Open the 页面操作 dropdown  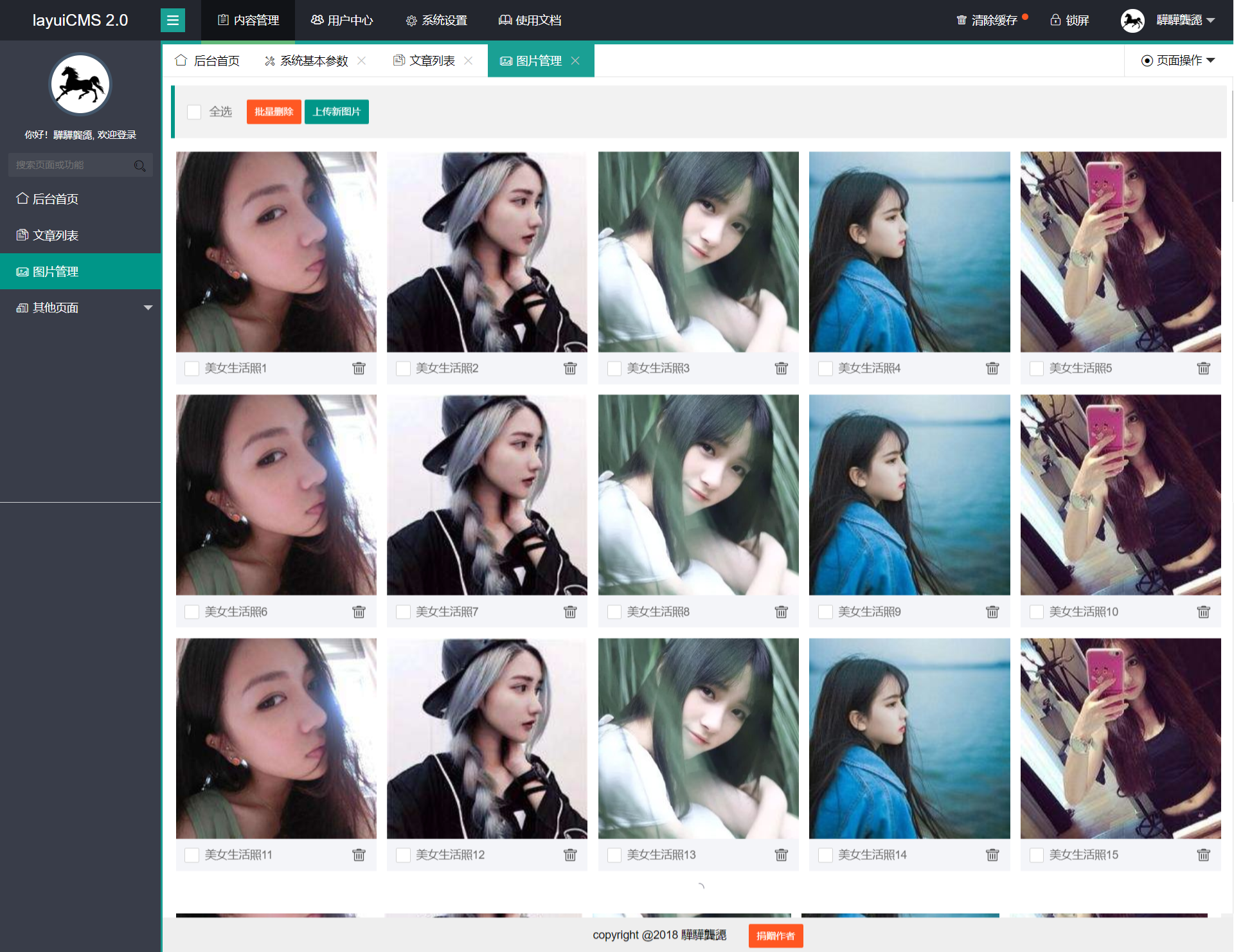point(1178,60)
